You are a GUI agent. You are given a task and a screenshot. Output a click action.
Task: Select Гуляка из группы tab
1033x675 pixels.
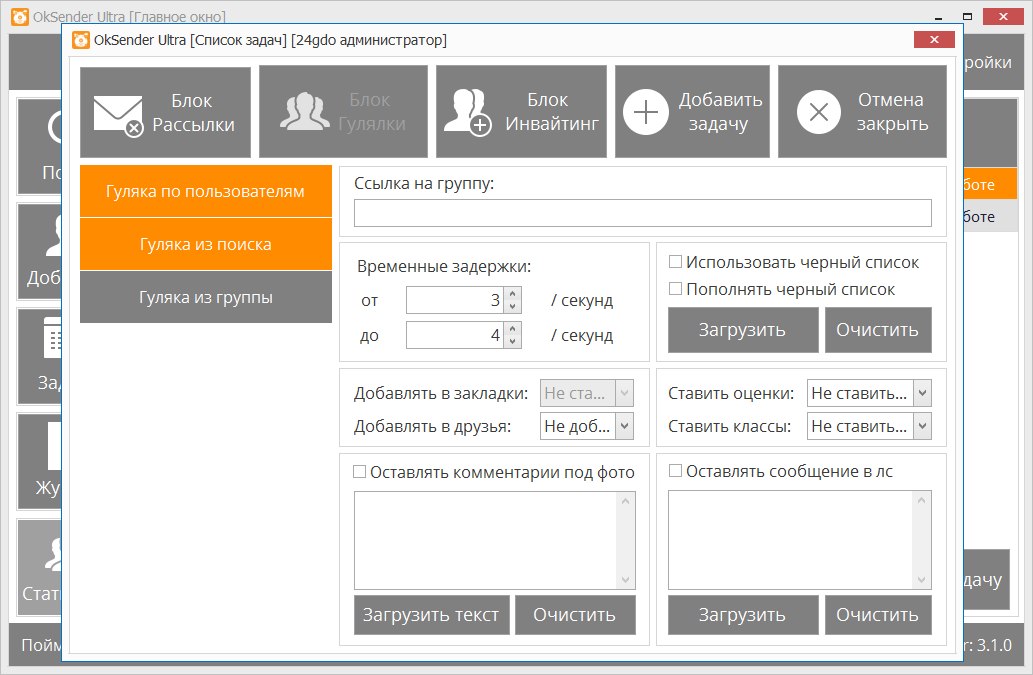205,298
